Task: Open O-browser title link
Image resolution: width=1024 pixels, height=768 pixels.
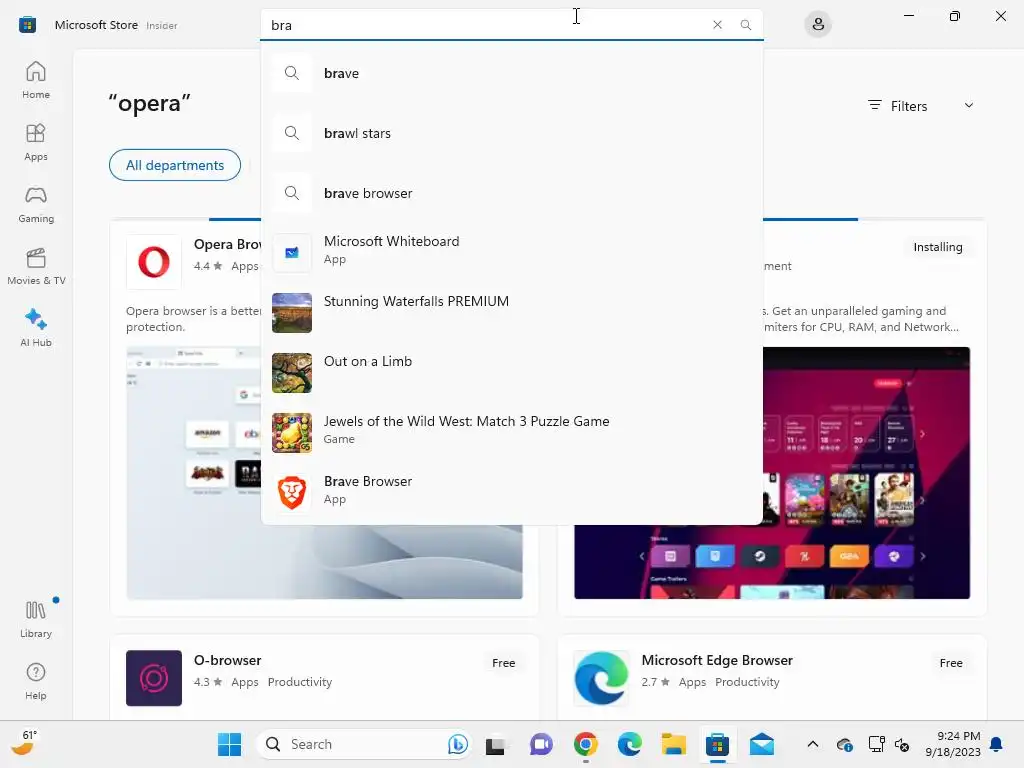Action: (x=227, y=660)
